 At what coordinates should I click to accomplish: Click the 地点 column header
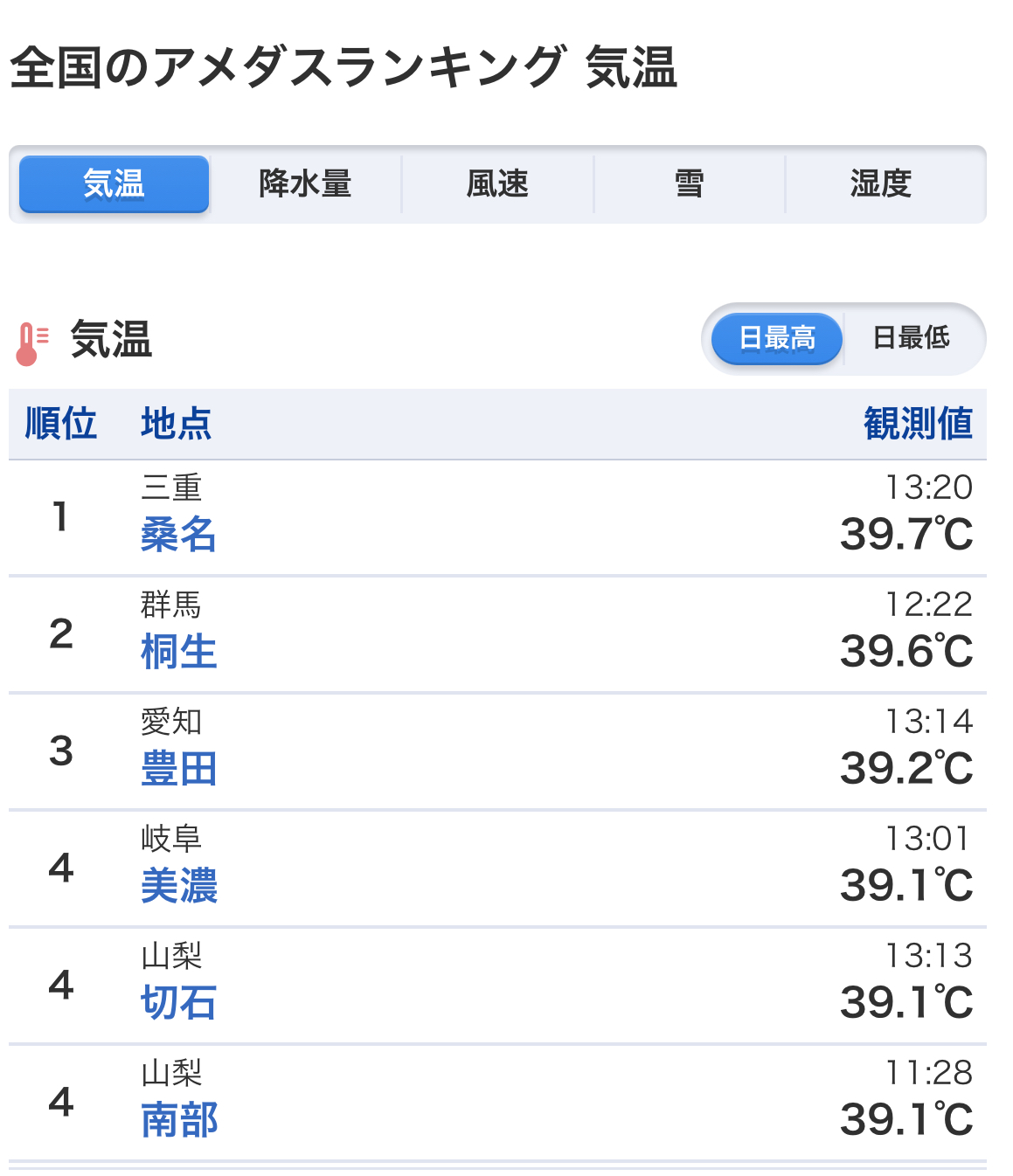coord(176,424)
